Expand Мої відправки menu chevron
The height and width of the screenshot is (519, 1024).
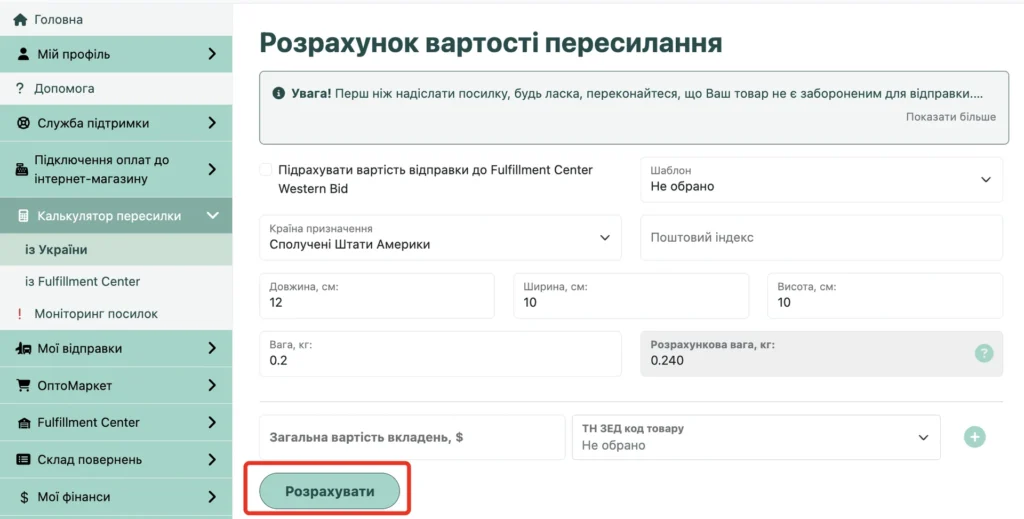tap(212, 349)
